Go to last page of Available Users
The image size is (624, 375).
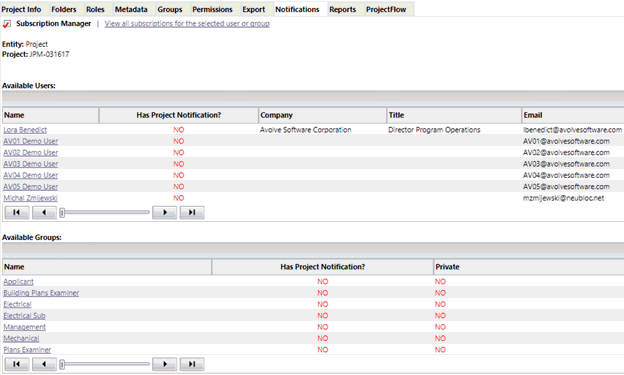[192, 213]
